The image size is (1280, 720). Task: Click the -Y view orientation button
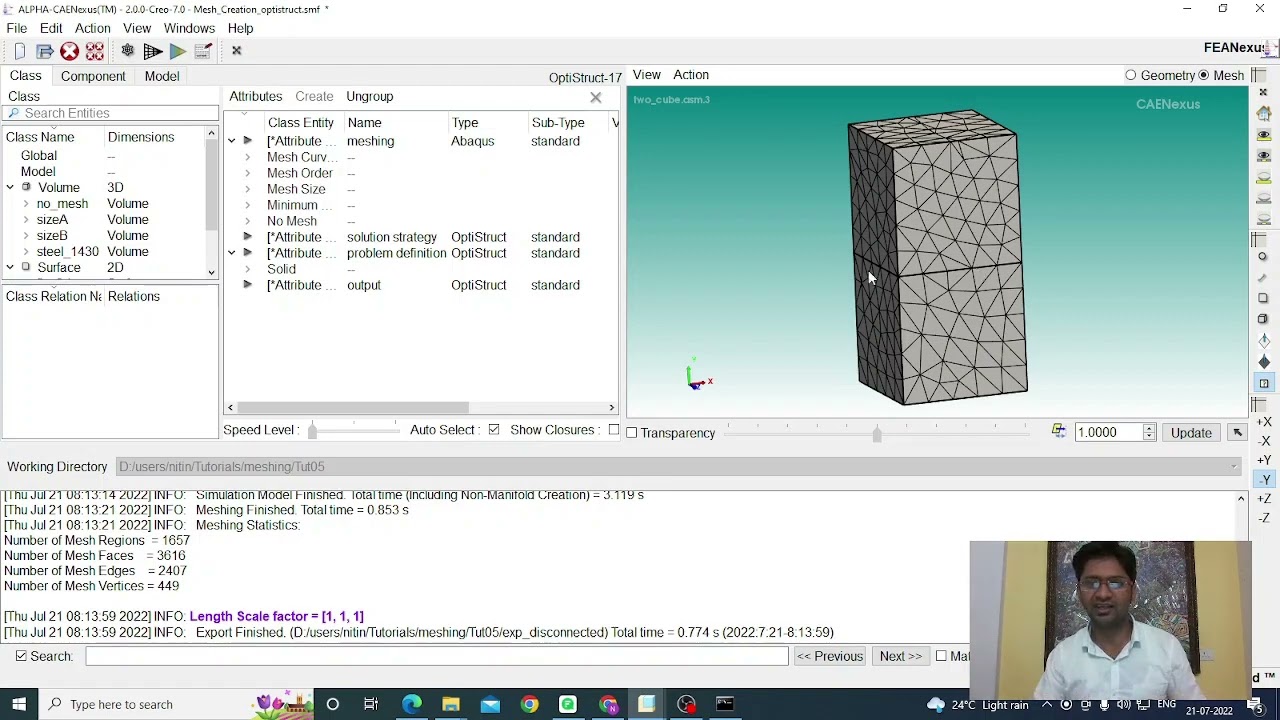point(1264,479)
